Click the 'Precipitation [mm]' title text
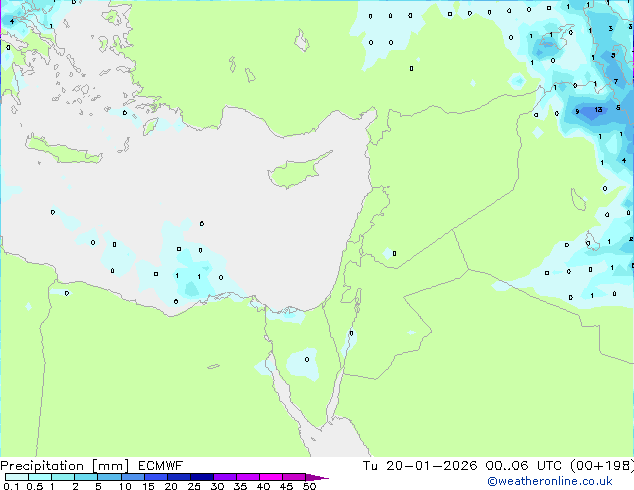The height and width of the screenshot is (490, 634). (x=65, y=466)
